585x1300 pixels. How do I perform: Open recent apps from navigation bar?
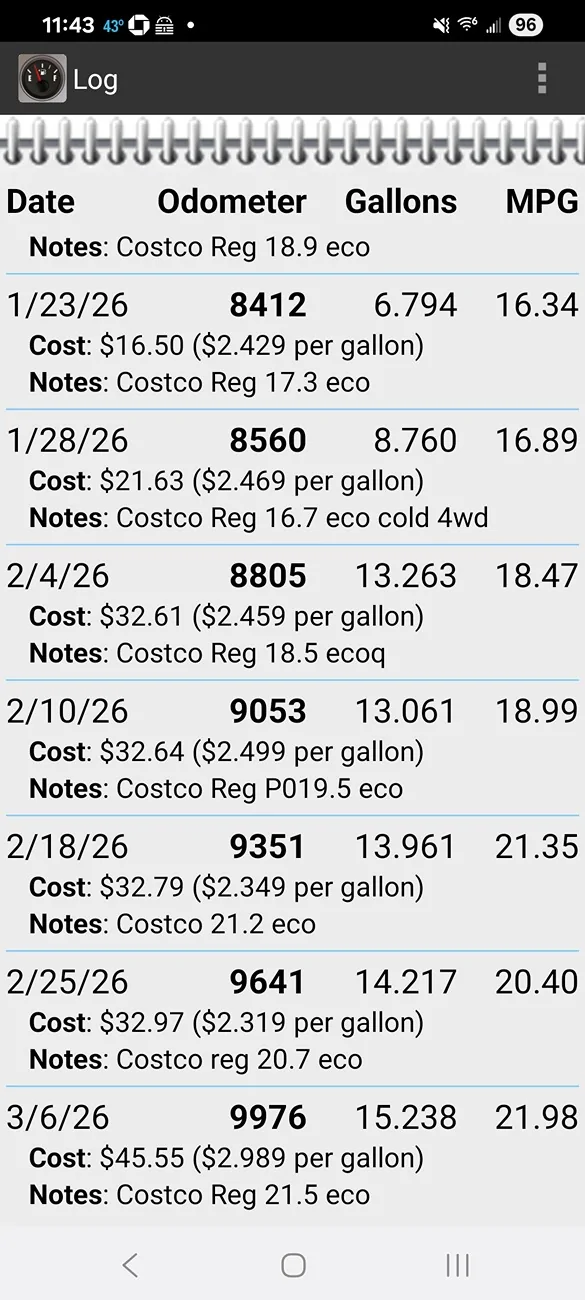pyautogui.click(x=457, y=1265)
